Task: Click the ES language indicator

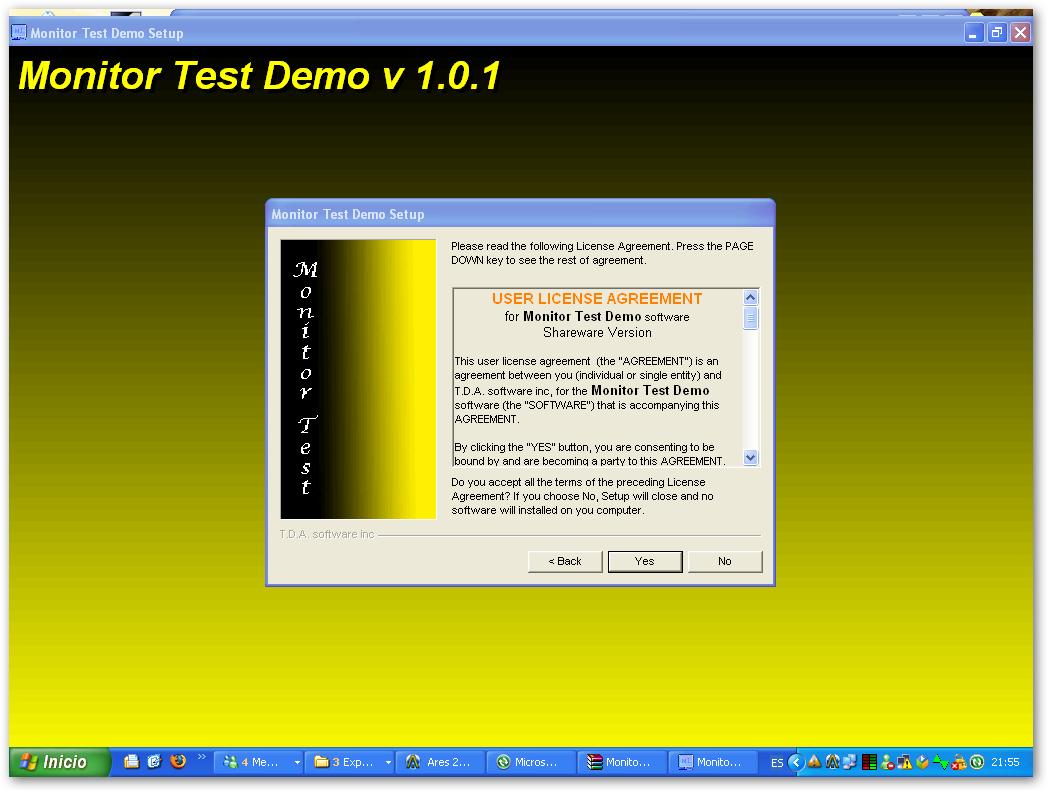Action: coord(777,762)
